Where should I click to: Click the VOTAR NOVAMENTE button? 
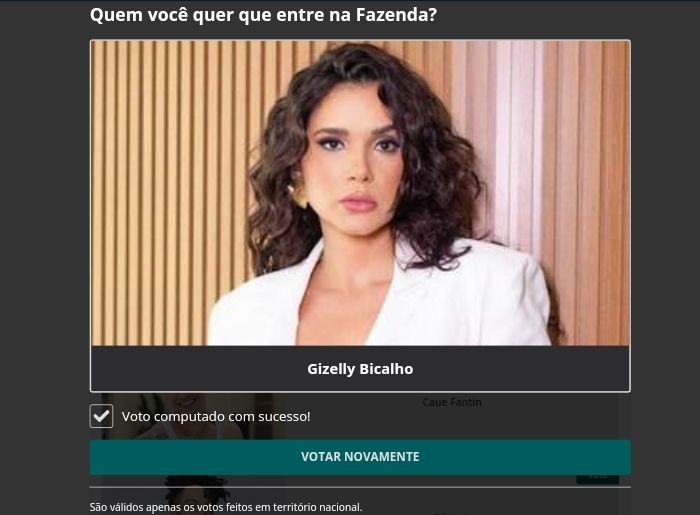360,457
